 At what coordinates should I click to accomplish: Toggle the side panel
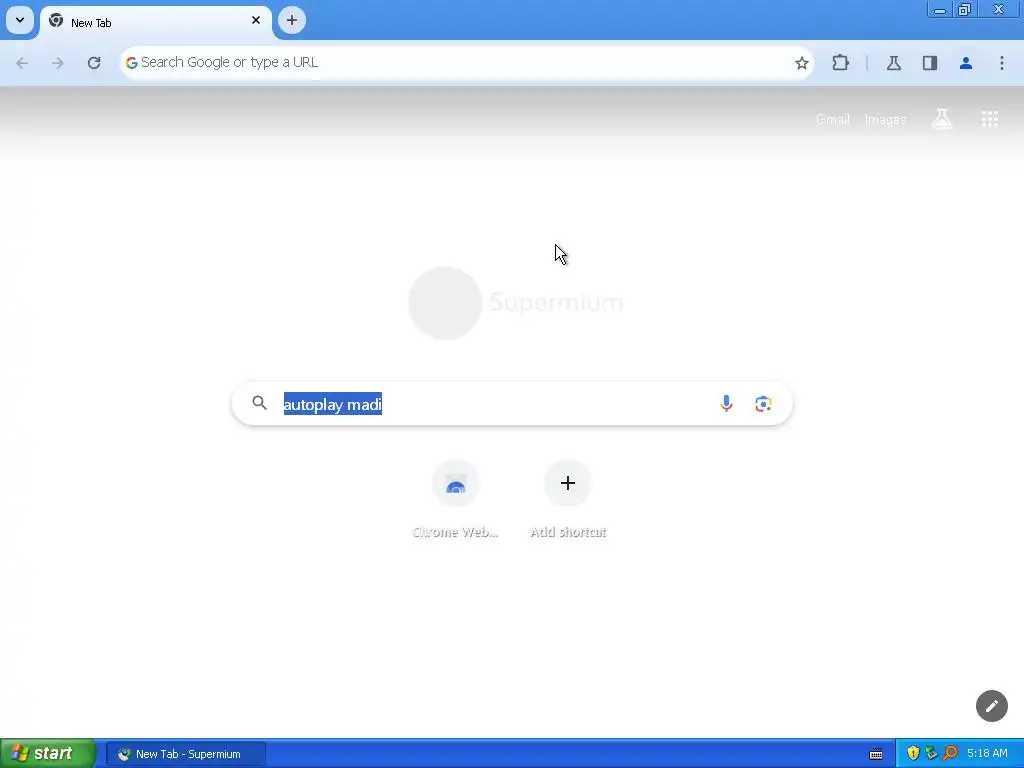930,63
